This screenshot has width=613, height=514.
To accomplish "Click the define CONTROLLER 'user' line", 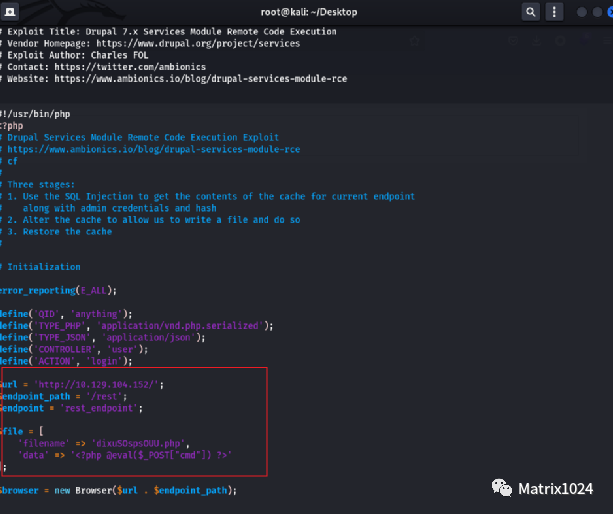I will 74,349.
